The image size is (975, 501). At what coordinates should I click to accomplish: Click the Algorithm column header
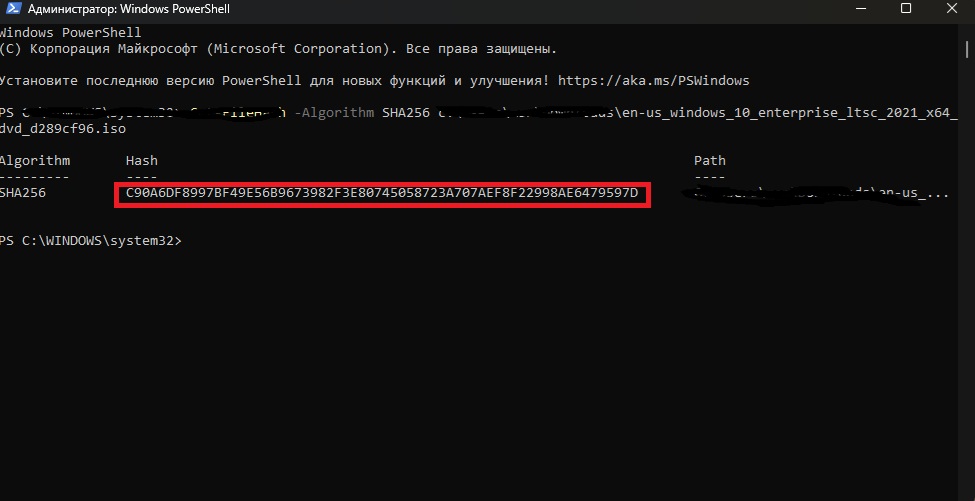point(35,160)
